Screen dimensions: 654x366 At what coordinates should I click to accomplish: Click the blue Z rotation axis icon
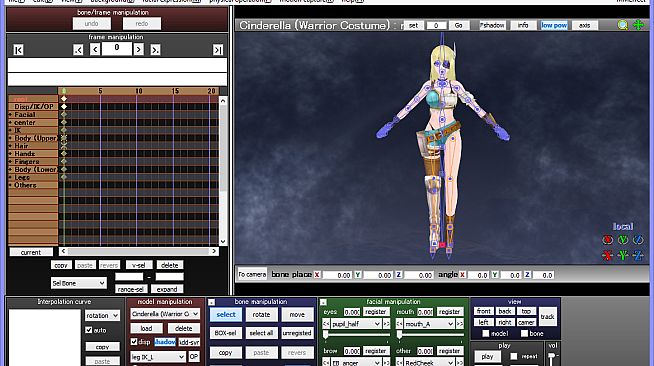(x=638, y=240)
